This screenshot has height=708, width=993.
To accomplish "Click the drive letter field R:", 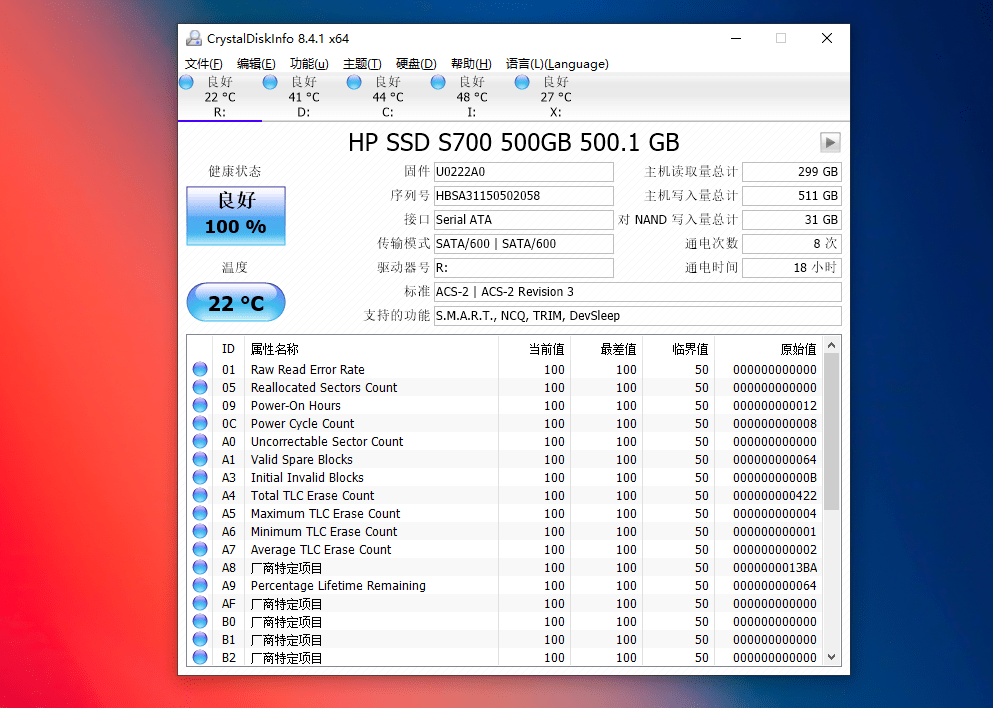I will pos(524,268).
